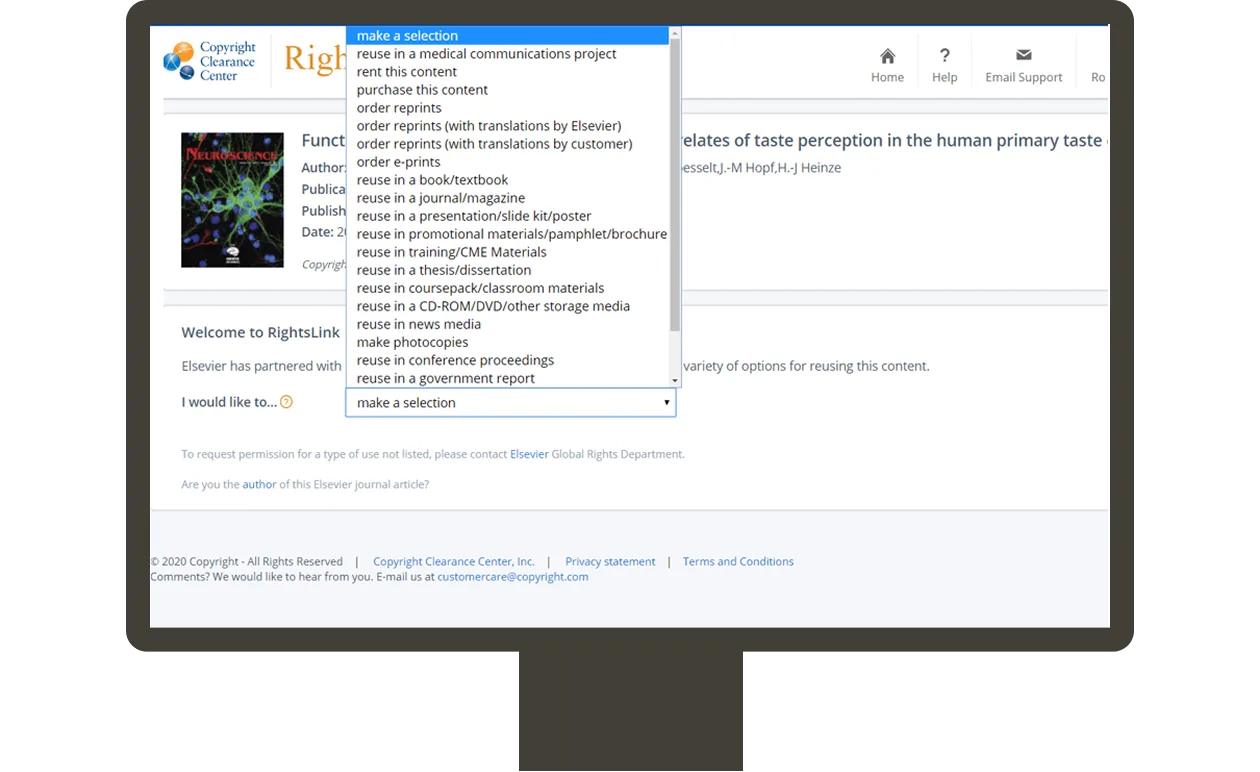Image resolution: width=1260 pixels, height=772 pixels.
Task: Open Help question mark icon
Action: click(x=945, y=56)
